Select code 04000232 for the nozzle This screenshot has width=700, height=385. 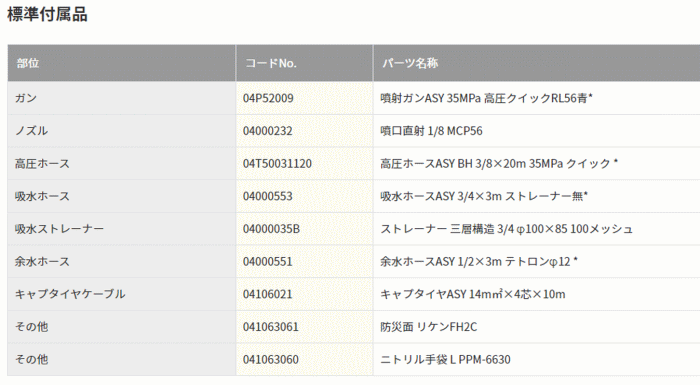[x=267, y=131]
